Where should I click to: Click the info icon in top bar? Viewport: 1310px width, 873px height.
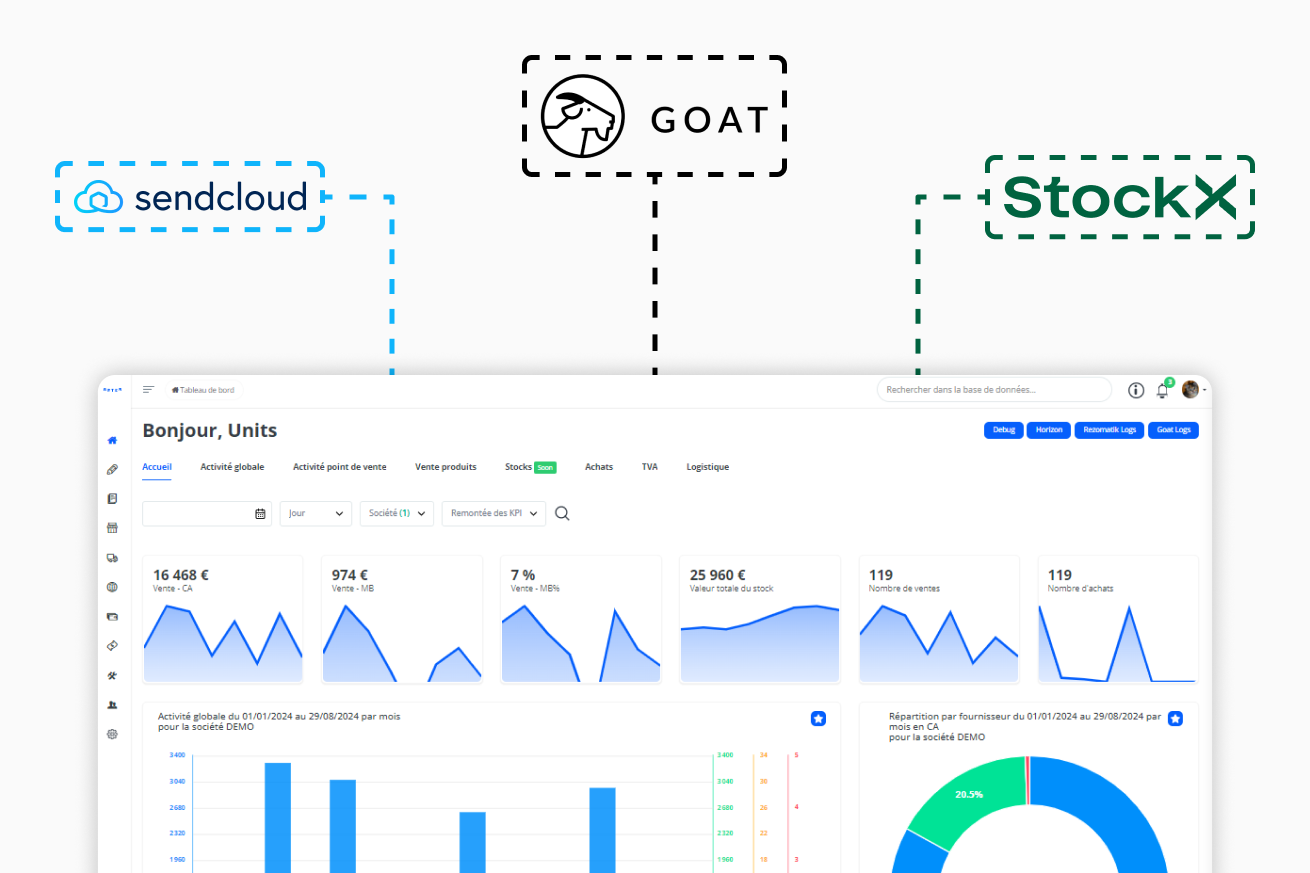[x=1136, y=390]
